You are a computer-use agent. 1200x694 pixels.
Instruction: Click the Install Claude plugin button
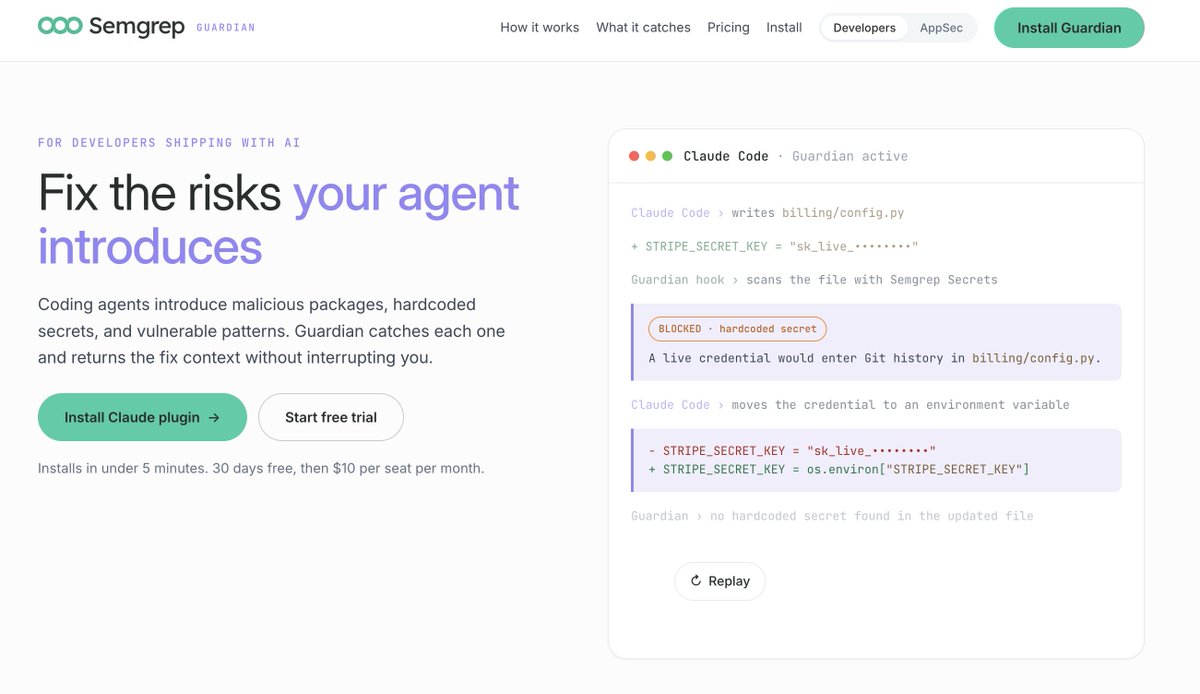click(x=142, y=417)
